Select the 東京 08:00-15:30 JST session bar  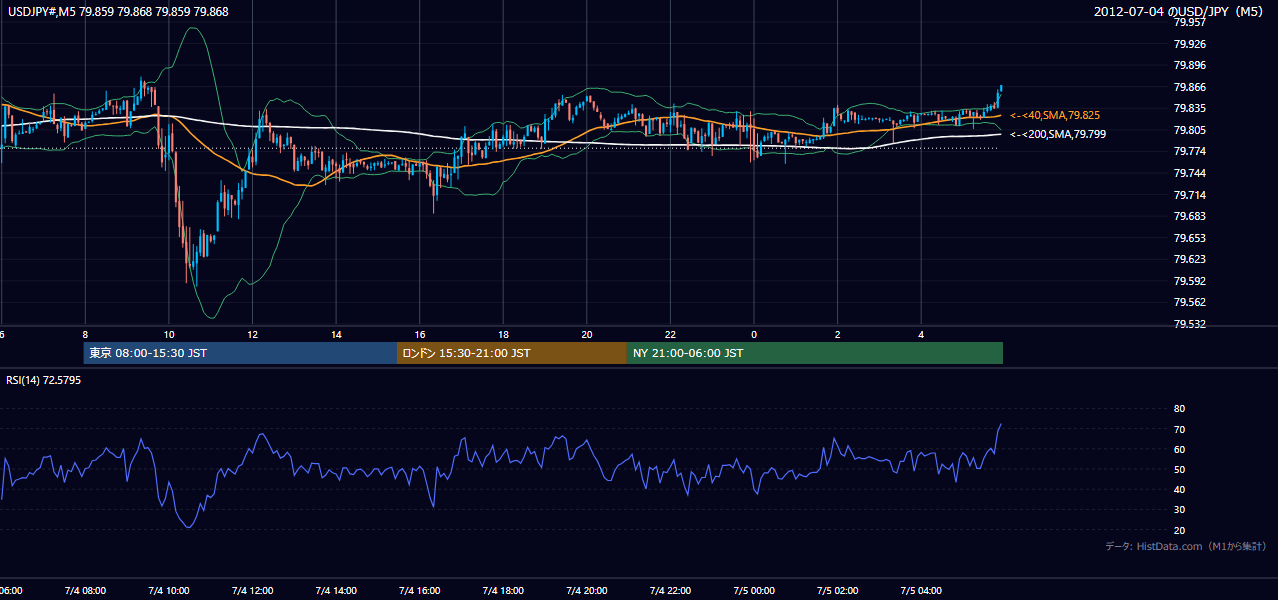coord(240,353)
